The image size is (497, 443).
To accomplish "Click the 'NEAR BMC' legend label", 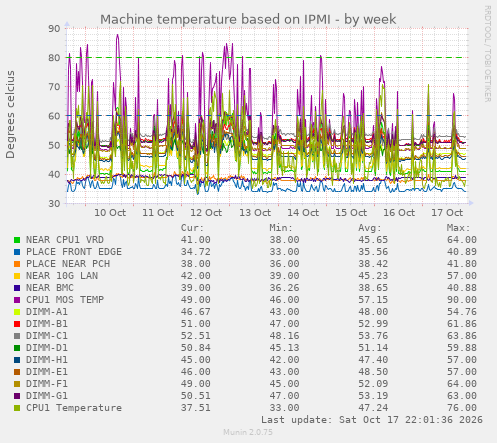I will tap(50, 288).
